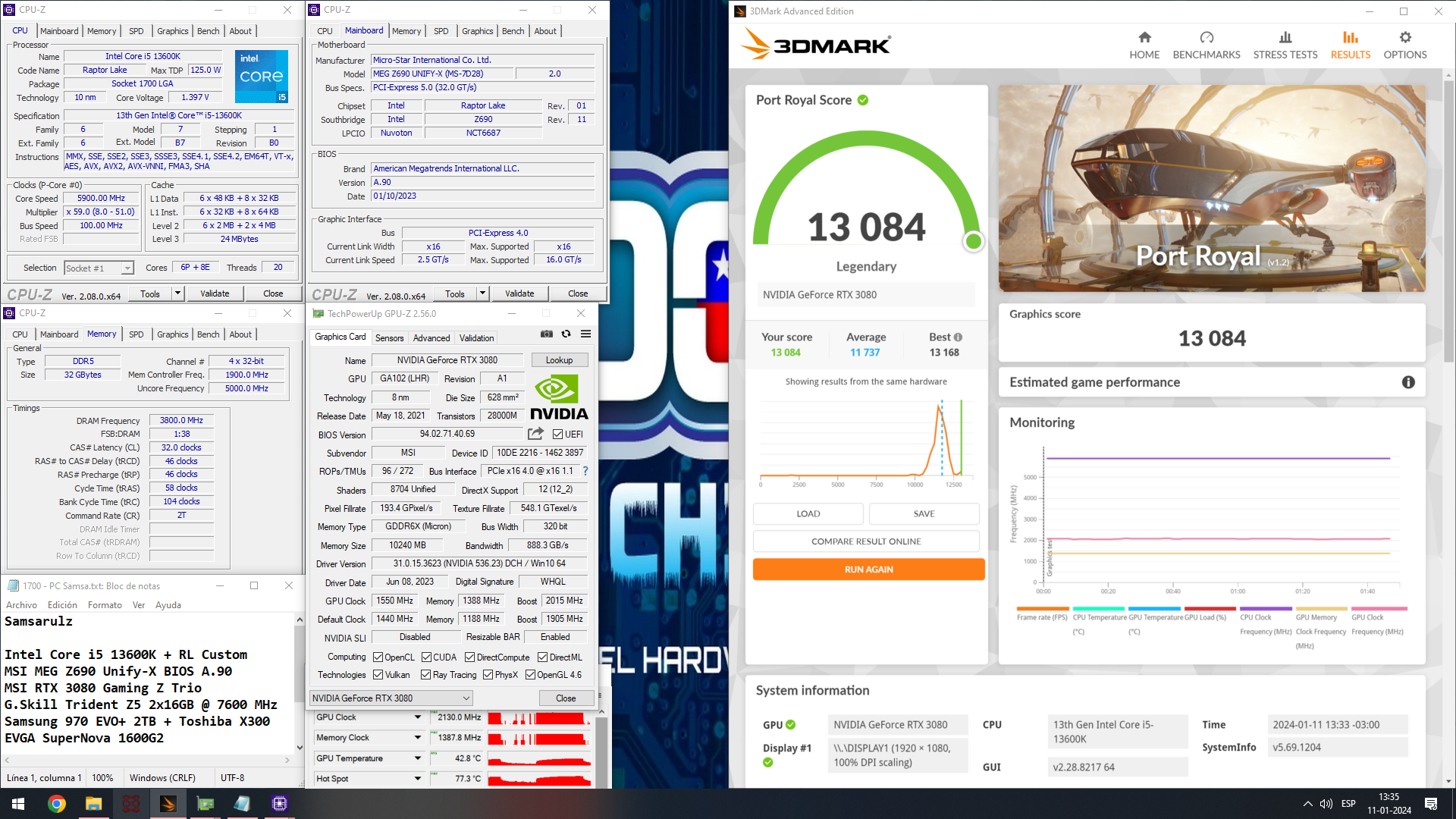
Task: Click the orange Frame rate (FPS) legend swatch
Action: point(1042,608)
